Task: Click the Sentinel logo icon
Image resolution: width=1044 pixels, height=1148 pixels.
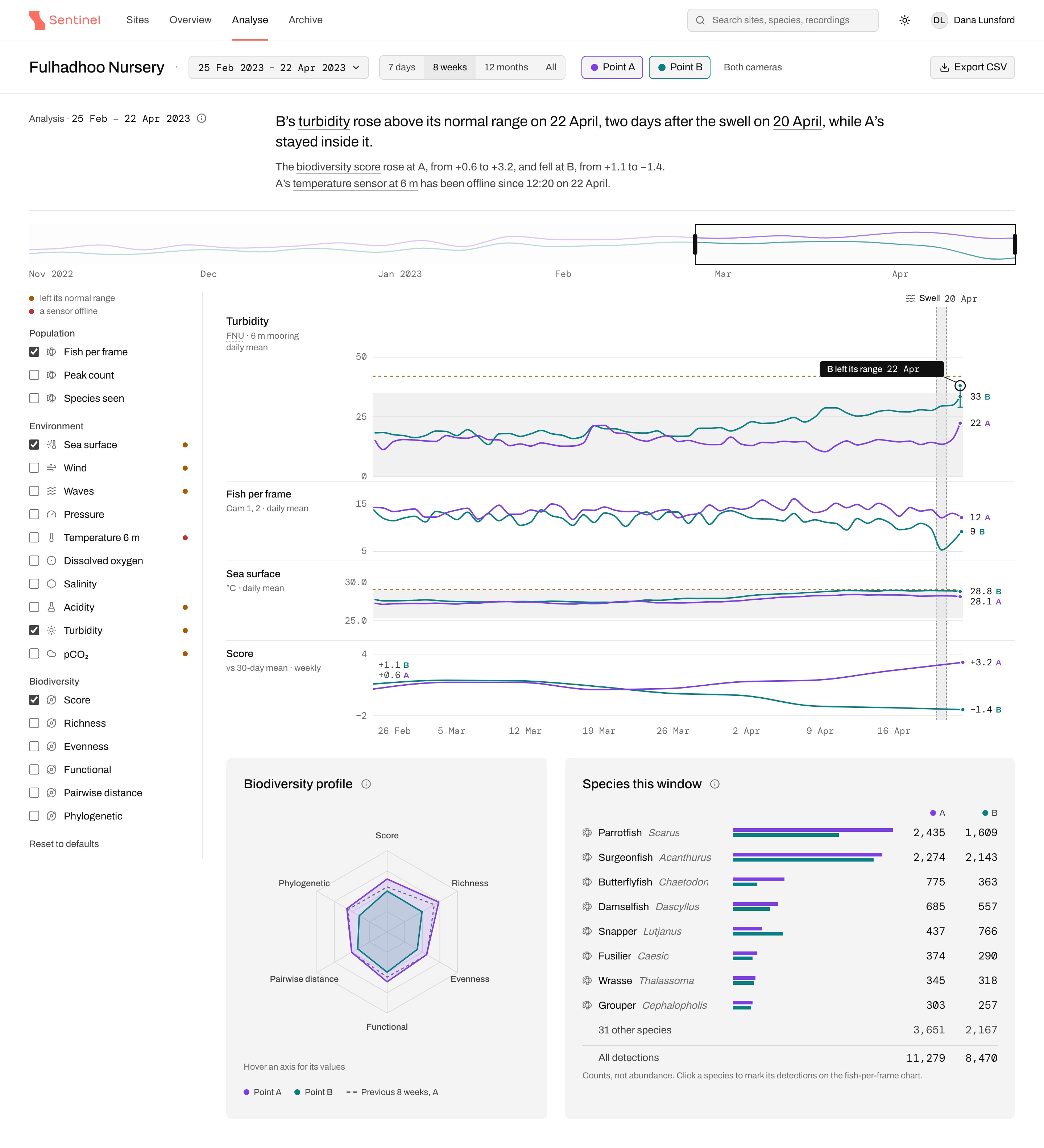Action: pyautogui.click(x=37, y=20)
